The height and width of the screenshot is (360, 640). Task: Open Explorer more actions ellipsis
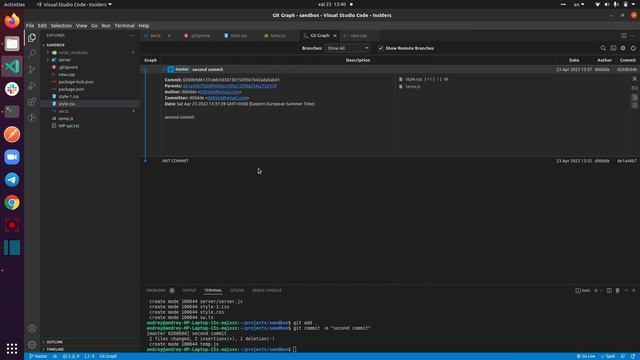pyautogui.click(x=132, y=36)
